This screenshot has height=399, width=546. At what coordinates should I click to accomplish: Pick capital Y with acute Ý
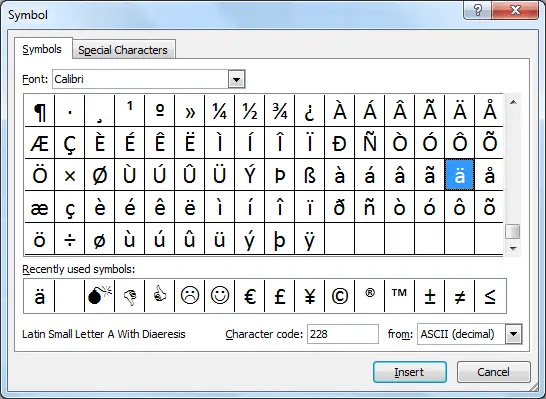coord(250,175)
